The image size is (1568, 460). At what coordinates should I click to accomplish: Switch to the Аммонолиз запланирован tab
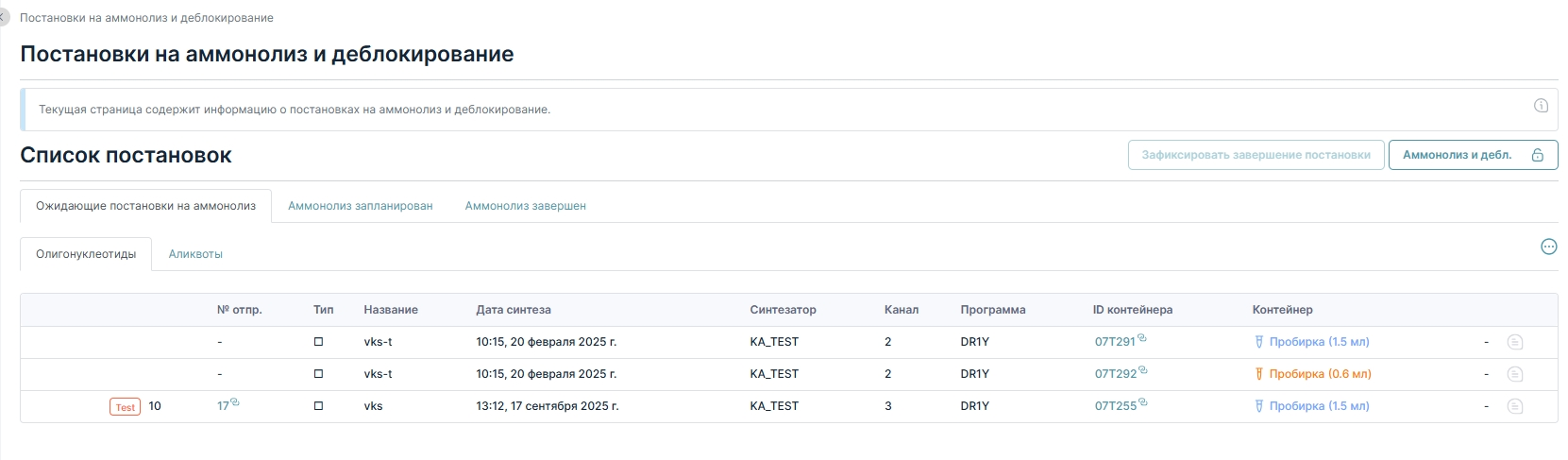point(361,206)
